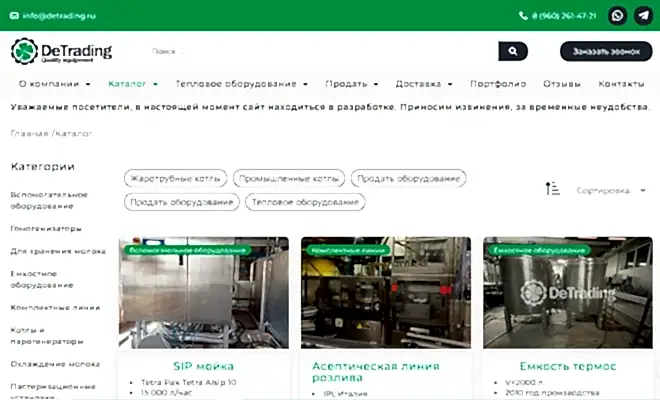660x400 pixels.
Task: Click the V=2000 л specification text
Action: (x=524, y=382)
